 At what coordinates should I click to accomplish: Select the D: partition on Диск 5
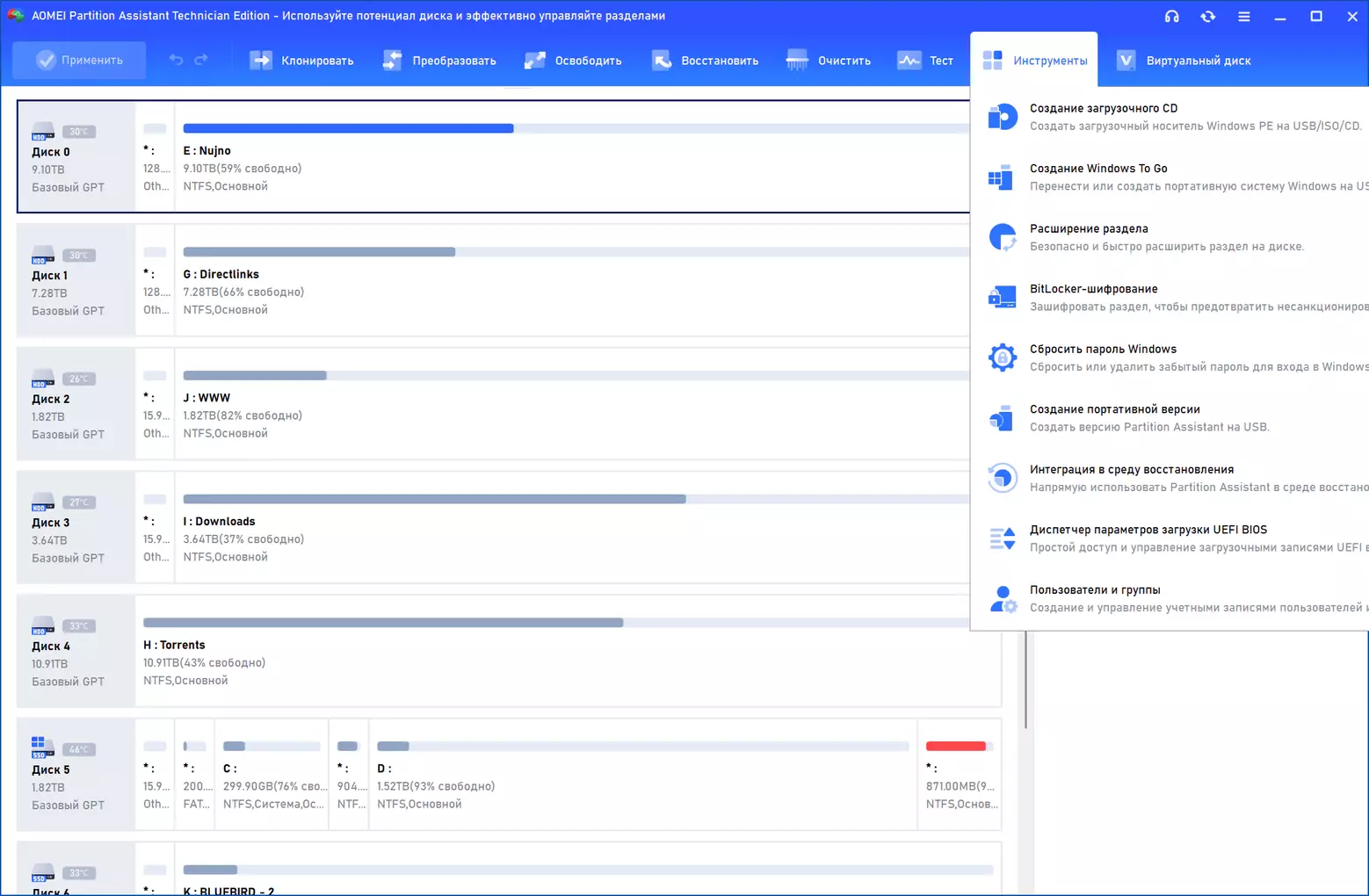point(643,774)
